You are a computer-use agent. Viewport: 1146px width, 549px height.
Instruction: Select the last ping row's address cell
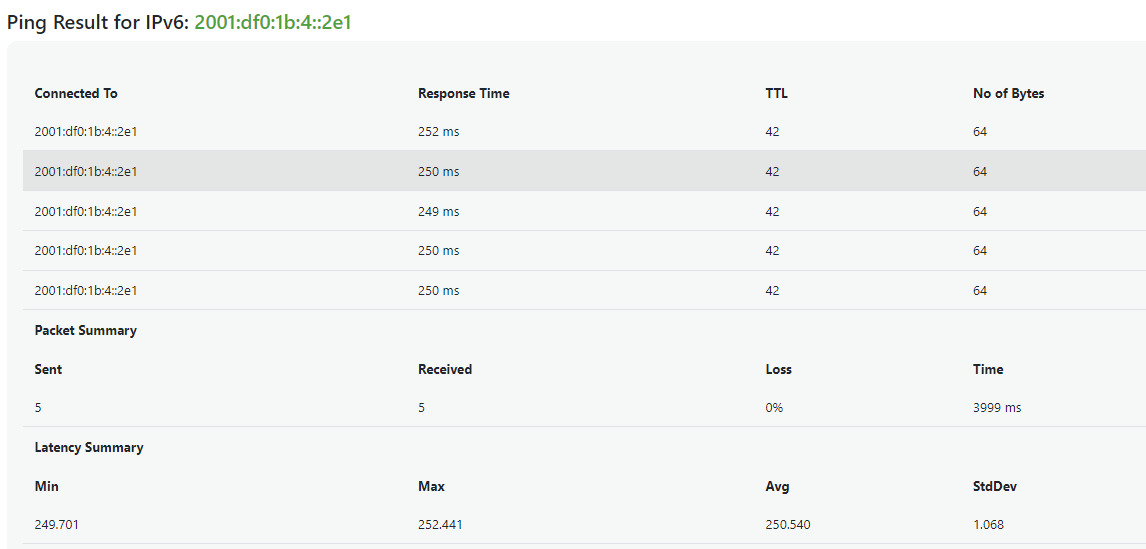tap(86, 290)
